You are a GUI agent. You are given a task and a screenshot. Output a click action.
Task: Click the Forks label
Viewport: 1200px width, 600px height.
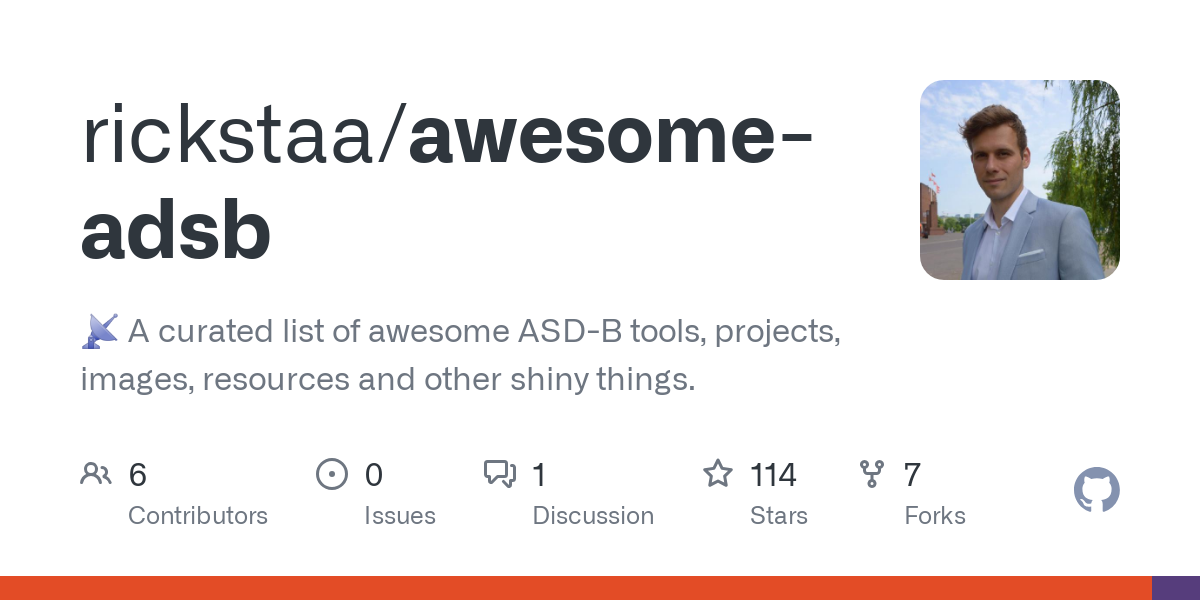click(934, 516)
